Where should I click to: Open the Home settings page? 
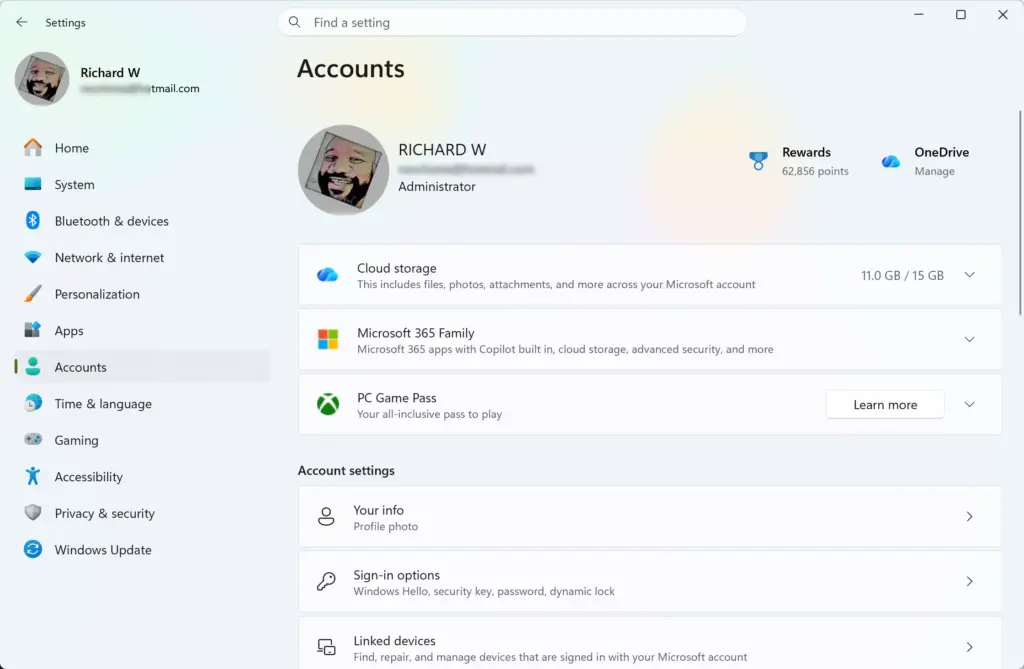click(x=142, y=148)
